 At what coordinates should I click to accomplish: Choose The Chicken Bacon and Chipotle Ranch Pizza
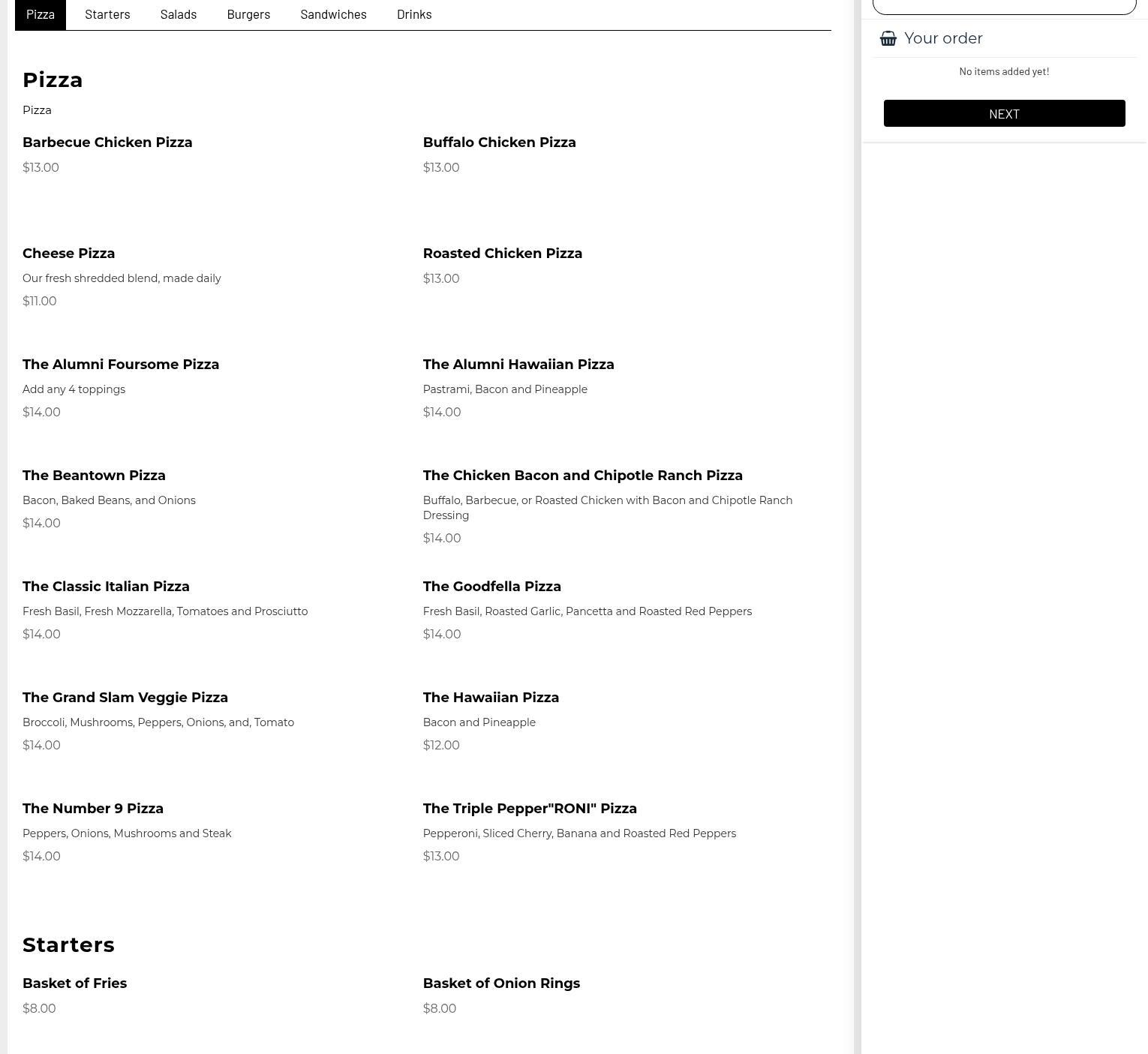[x=582, y=476]
